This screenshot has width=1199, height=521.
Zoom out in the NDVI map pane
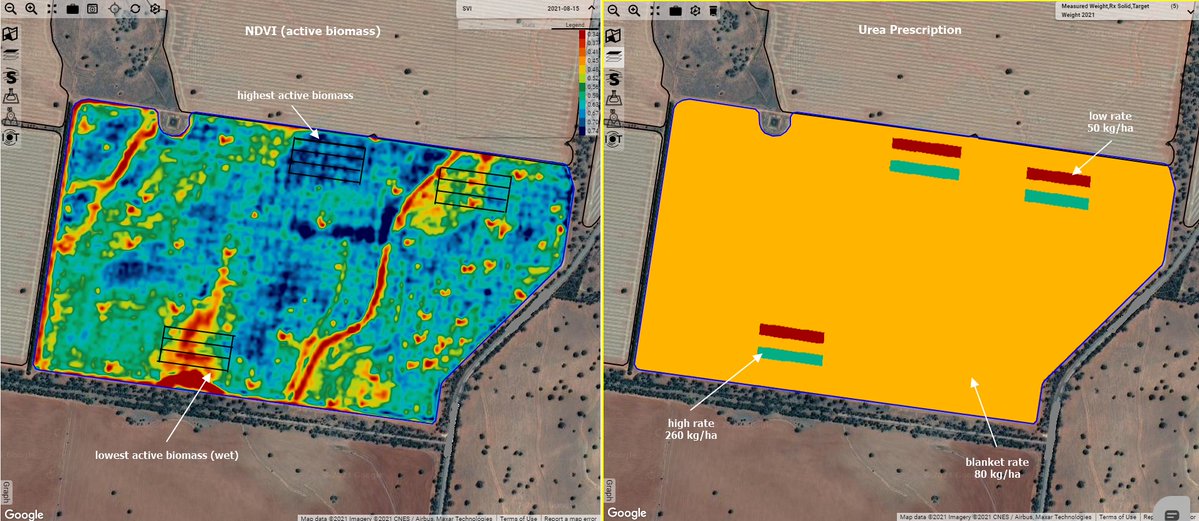pos(10,9)
